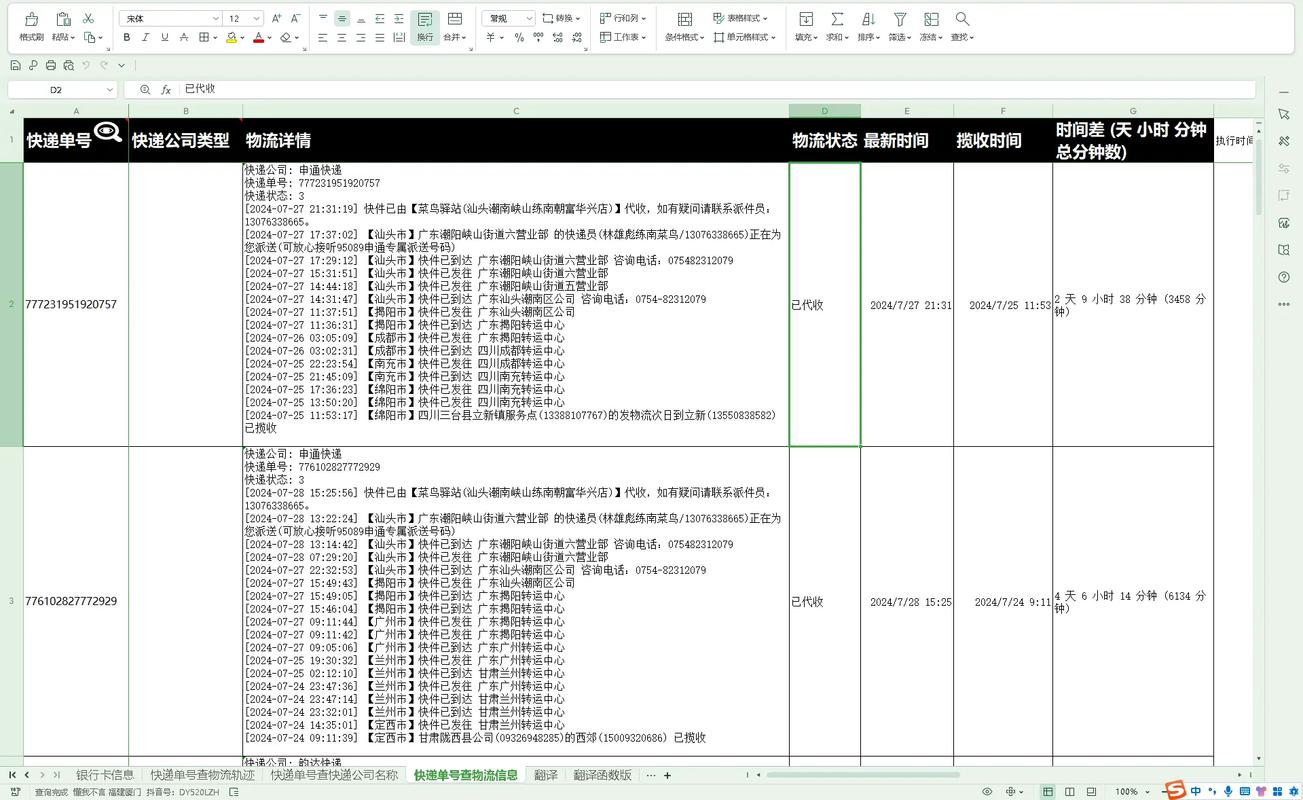1303x800 pixels.
Task: Toggle bold formatting
Action: coord(127,38)
